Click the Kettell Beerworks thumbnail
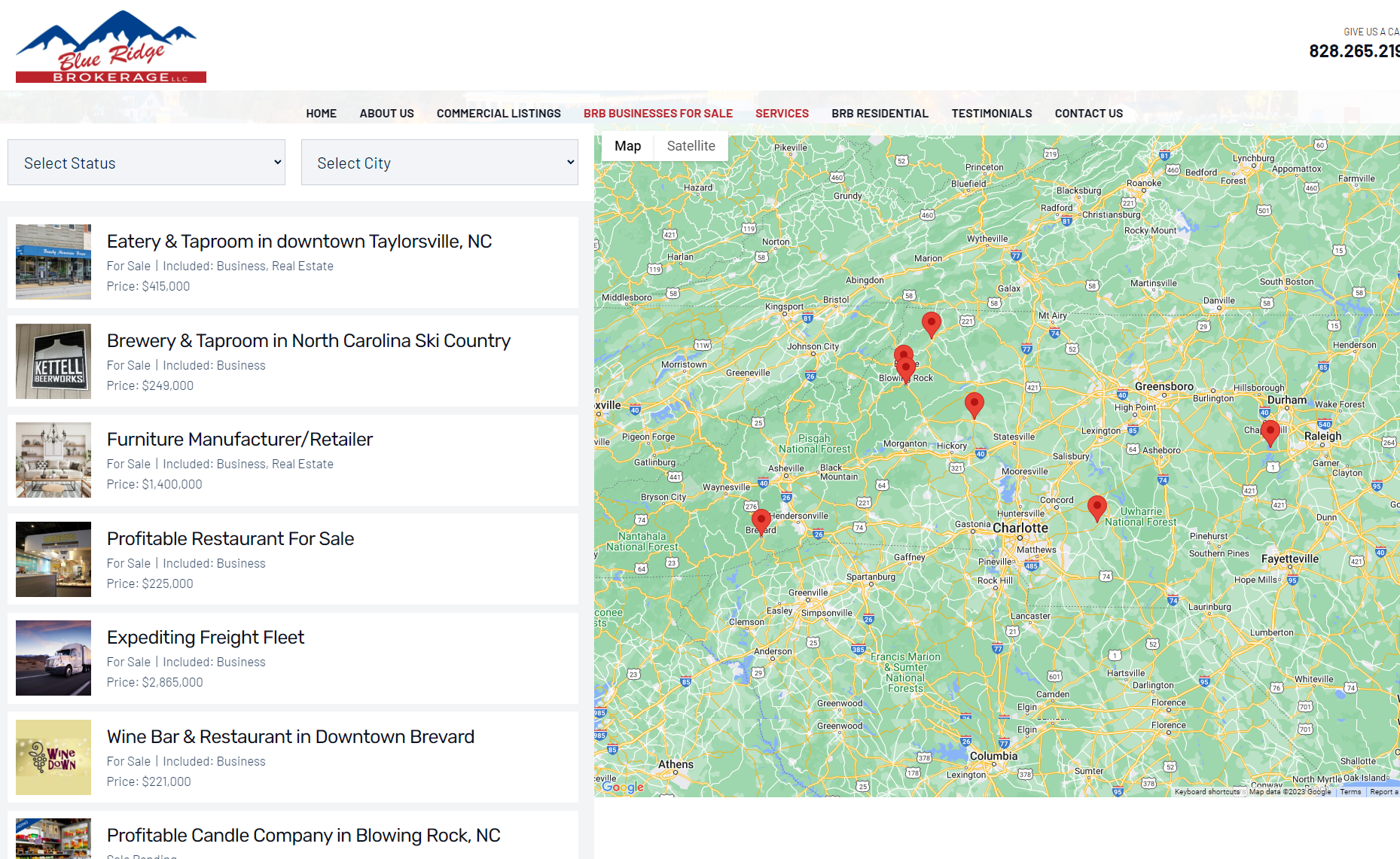 53,361
